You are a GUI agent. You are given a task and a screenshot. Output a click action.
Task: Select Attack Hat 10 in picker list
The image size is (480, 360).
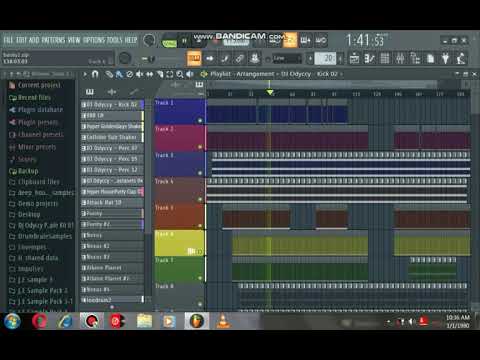(x=112, y=203)
